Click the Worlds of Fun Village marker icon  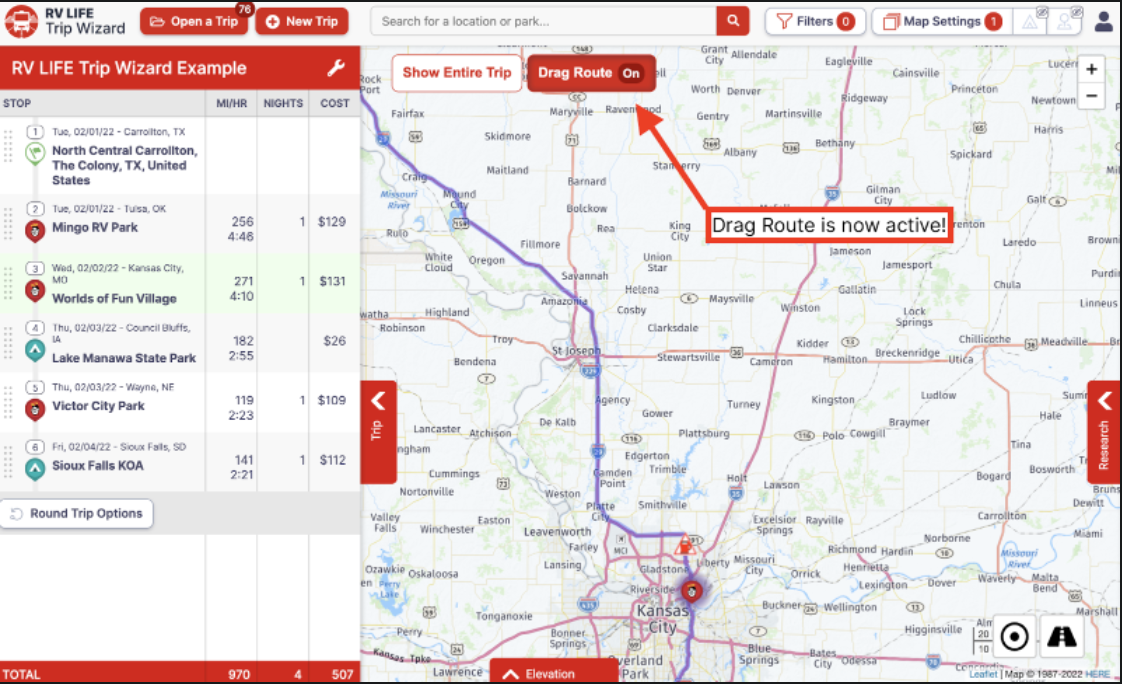click(35, 291)
